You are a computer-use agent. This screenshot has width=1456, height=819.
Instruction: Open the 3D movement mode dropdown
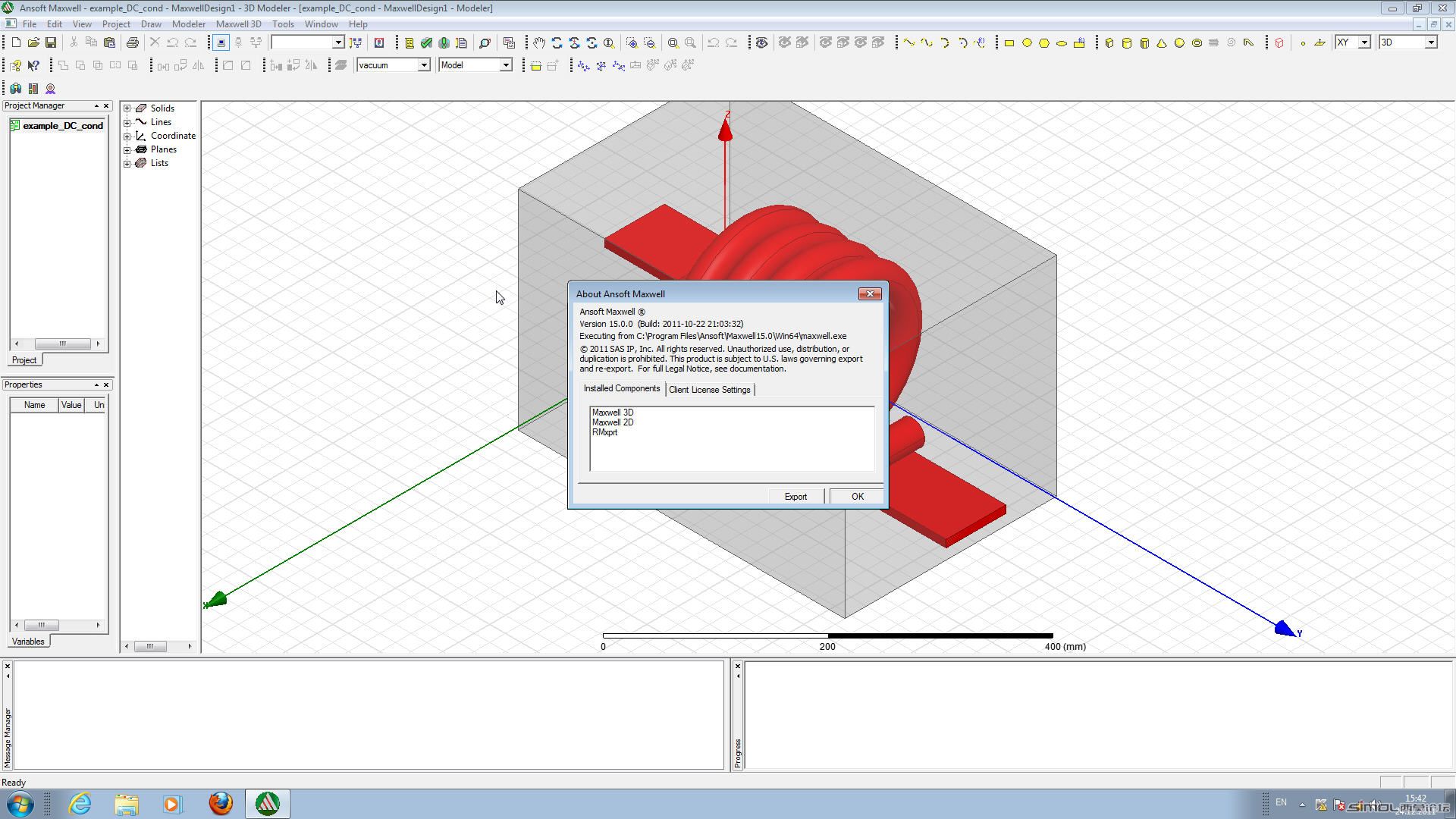pos(1430,42)
